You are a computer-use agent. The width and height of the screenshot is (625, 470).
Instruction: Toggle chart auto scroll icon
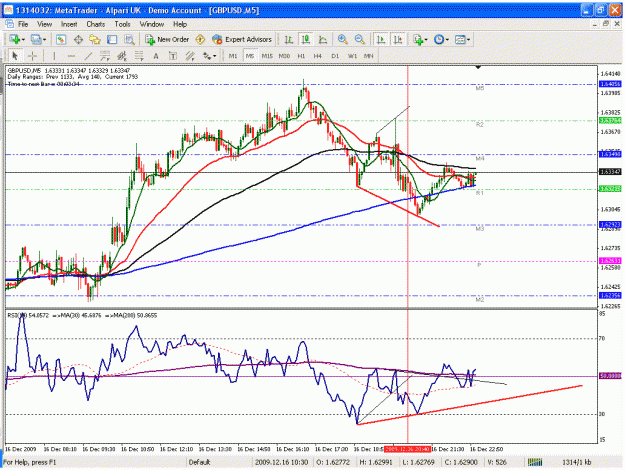381,39
